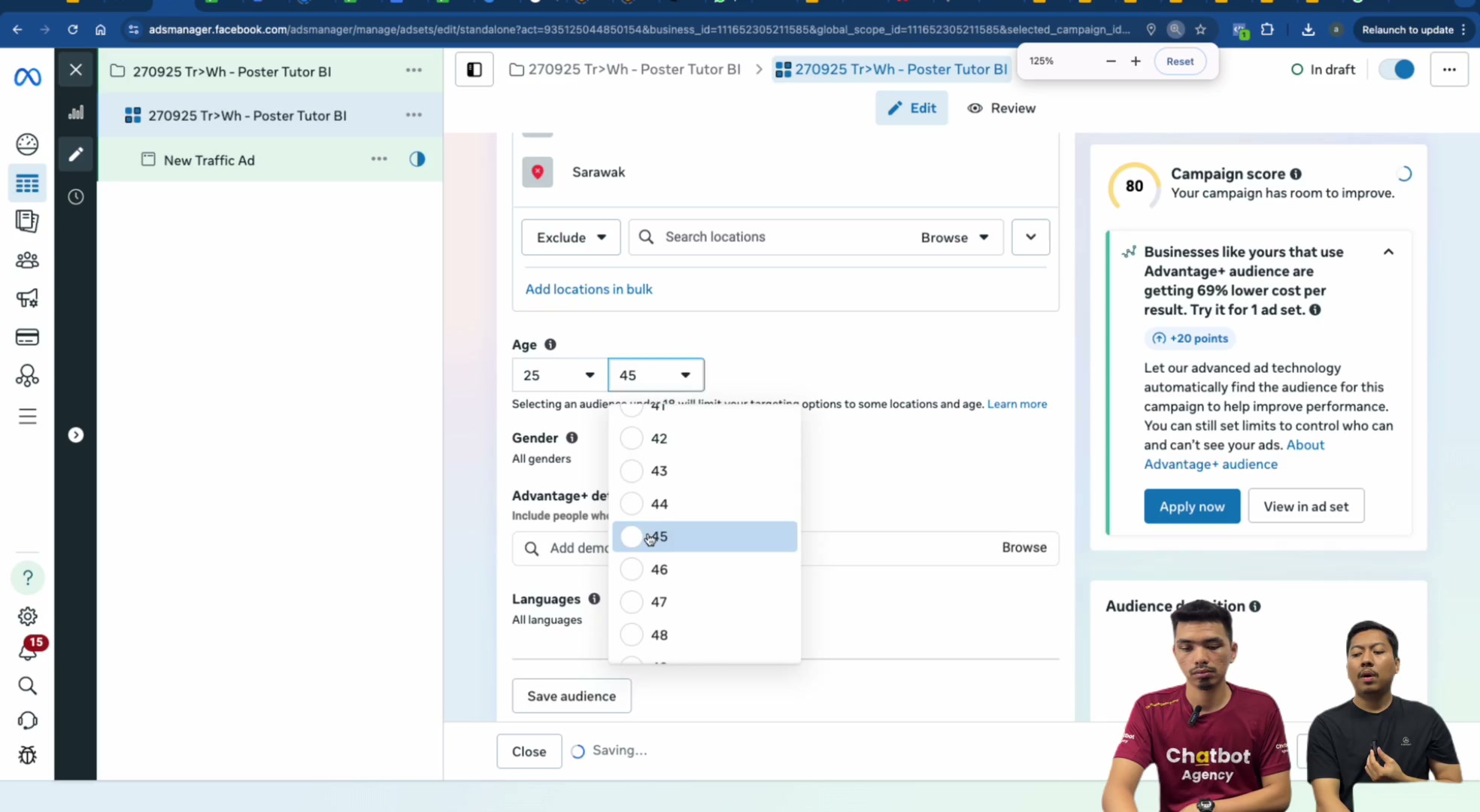
Task: Open the Exclude locations dropdown
Action: (x=571, y=238)
